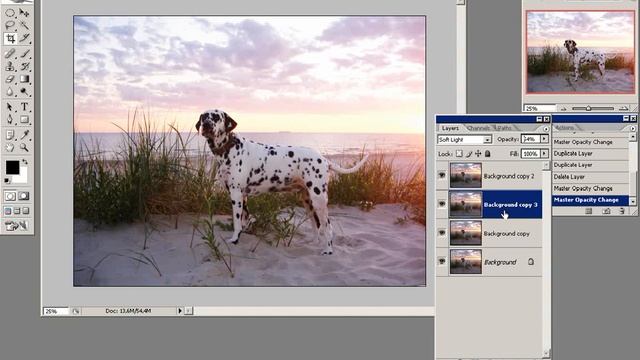Select the Zoom magnifier tool
This screenshot has height=360, width=640.
[x=24, y=147]
